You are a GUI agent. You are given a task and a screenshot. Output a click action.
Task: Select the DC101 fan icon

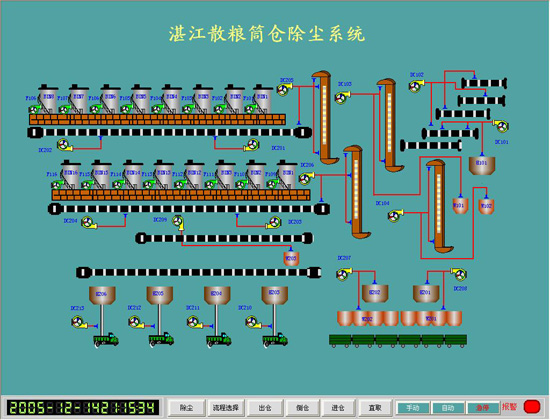[501, 126]
